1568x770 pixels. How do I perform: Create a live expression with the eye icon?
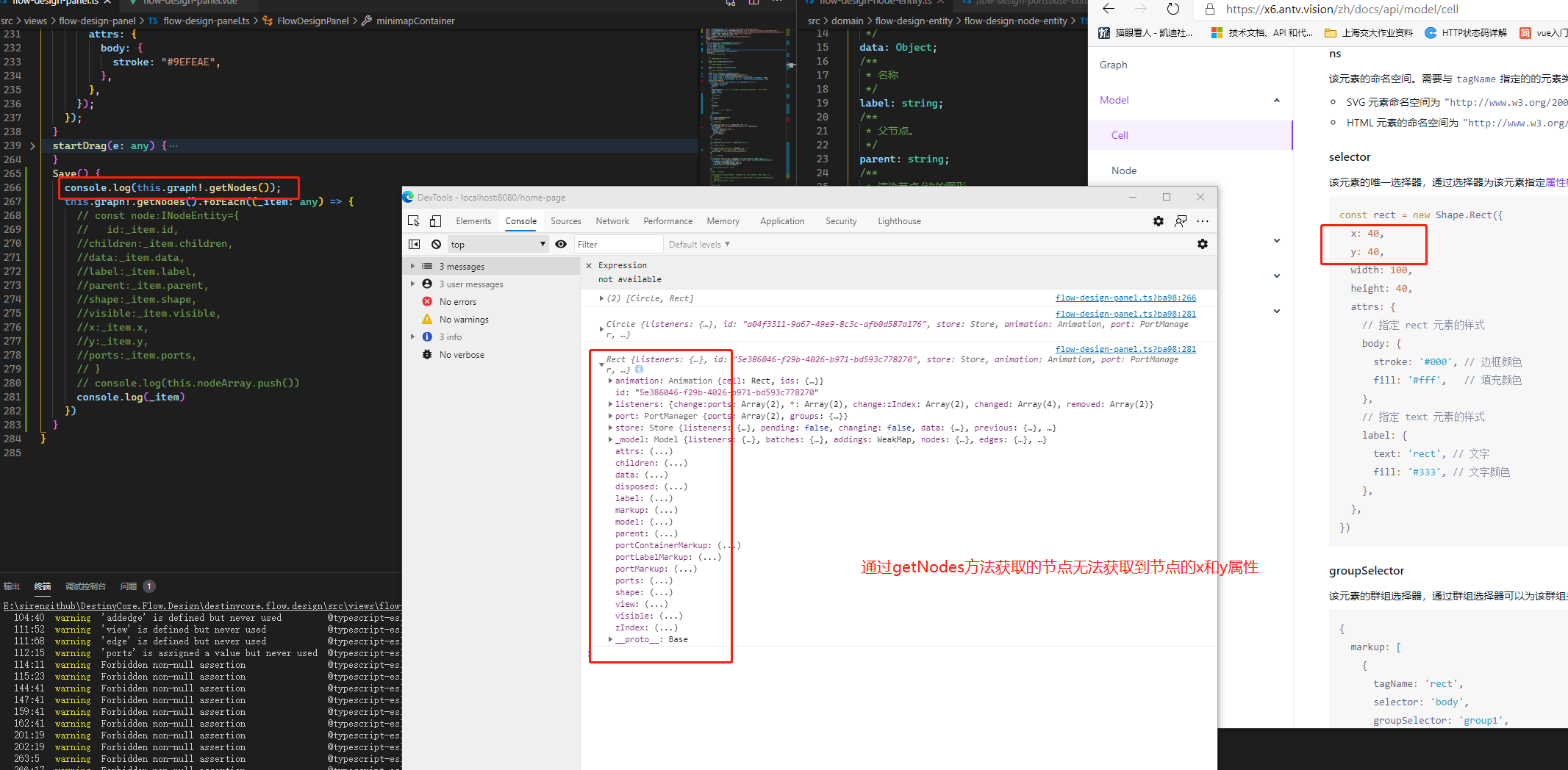point(561,244)
